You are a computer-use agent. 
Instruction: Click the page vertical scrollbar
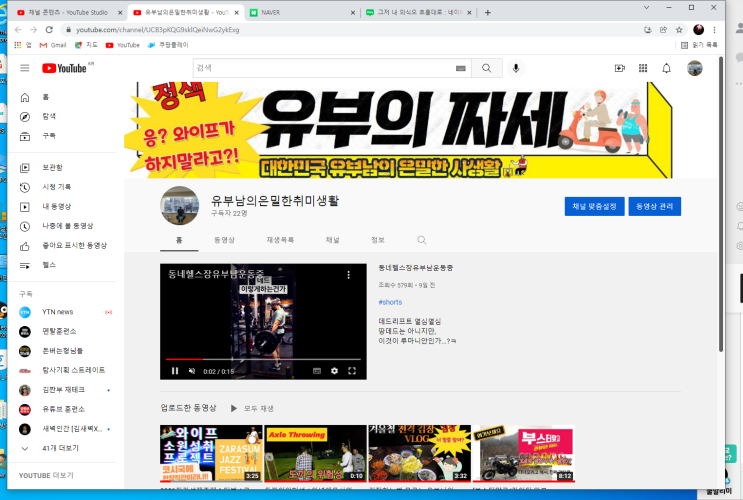721,204
